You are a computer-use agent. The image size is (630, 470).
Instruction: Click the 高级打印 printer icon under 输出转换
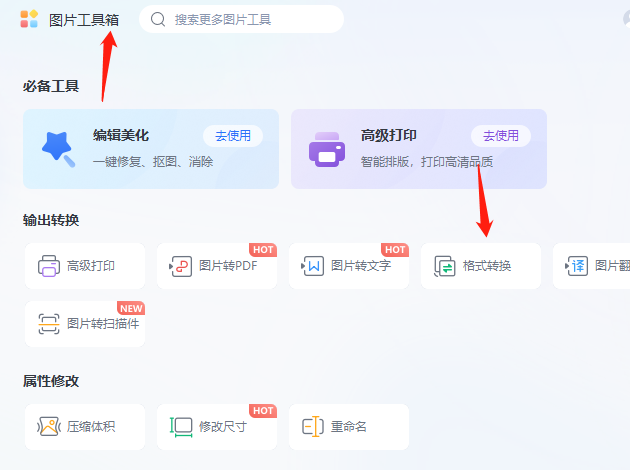(x=49, y=266)
